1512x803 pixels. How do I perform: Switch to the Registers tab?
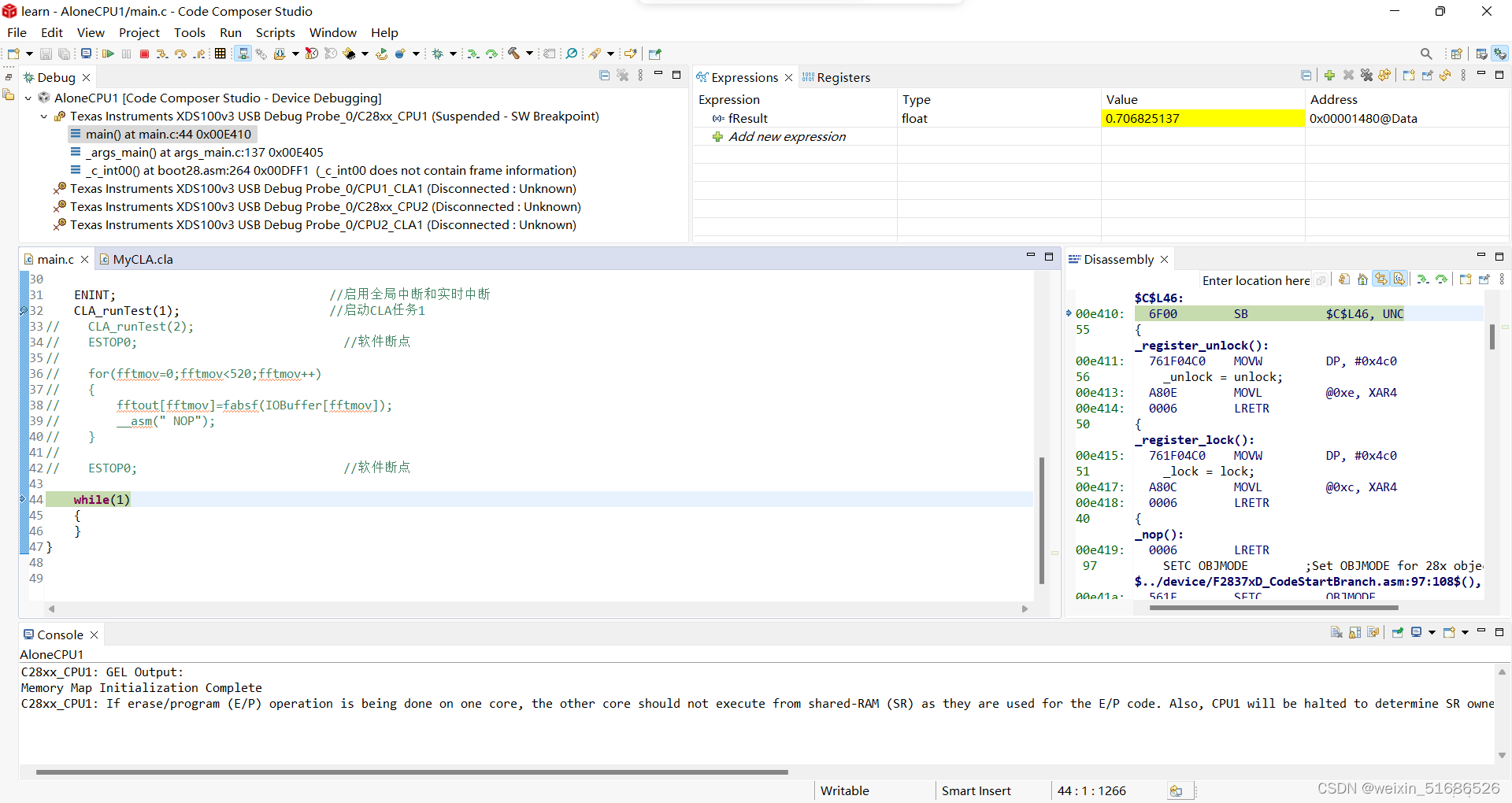pos(836,77)
